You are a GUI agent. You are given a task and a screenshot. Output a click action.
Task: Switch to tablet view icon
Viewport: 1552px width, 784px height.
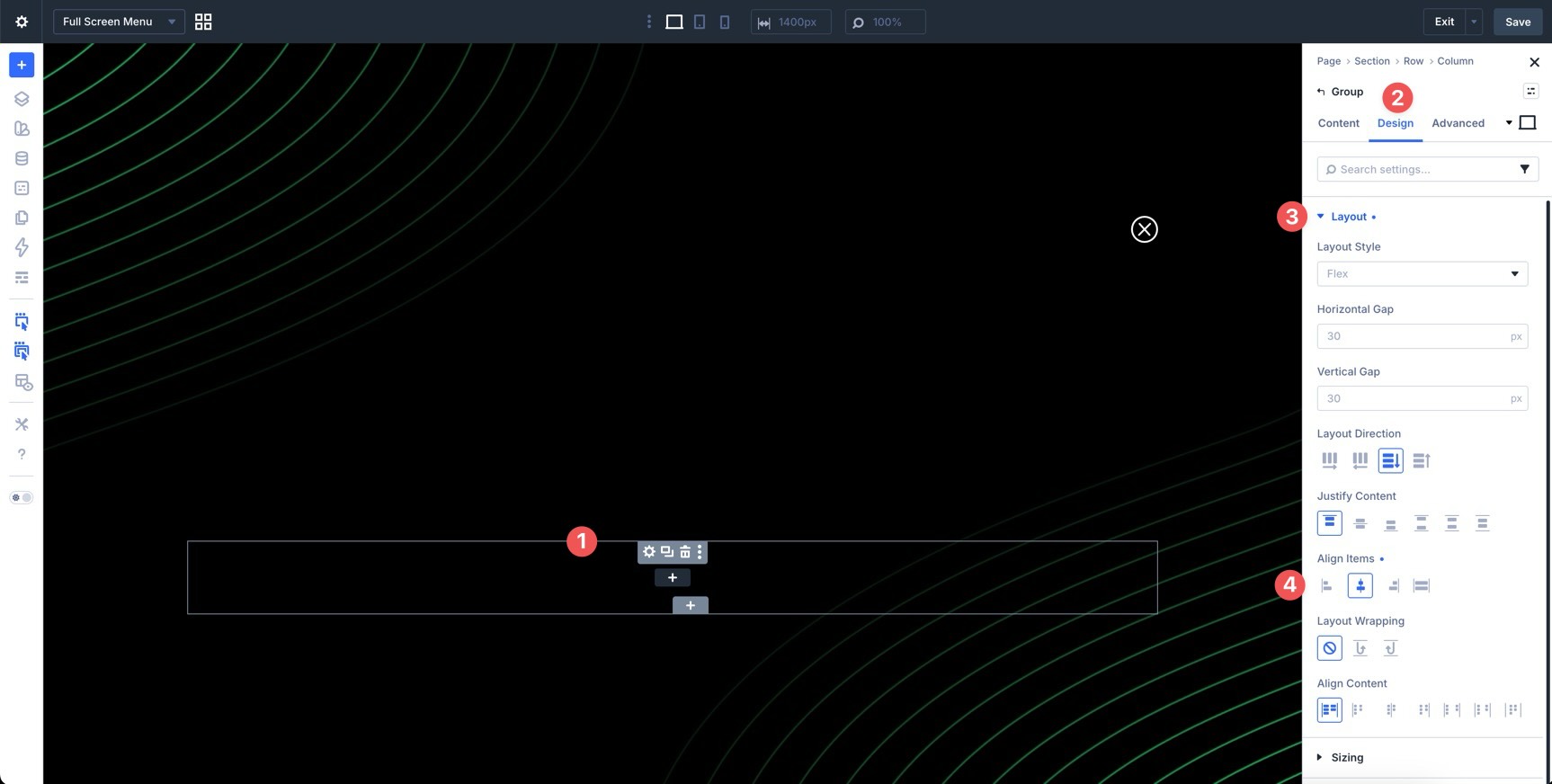(700, 22)
